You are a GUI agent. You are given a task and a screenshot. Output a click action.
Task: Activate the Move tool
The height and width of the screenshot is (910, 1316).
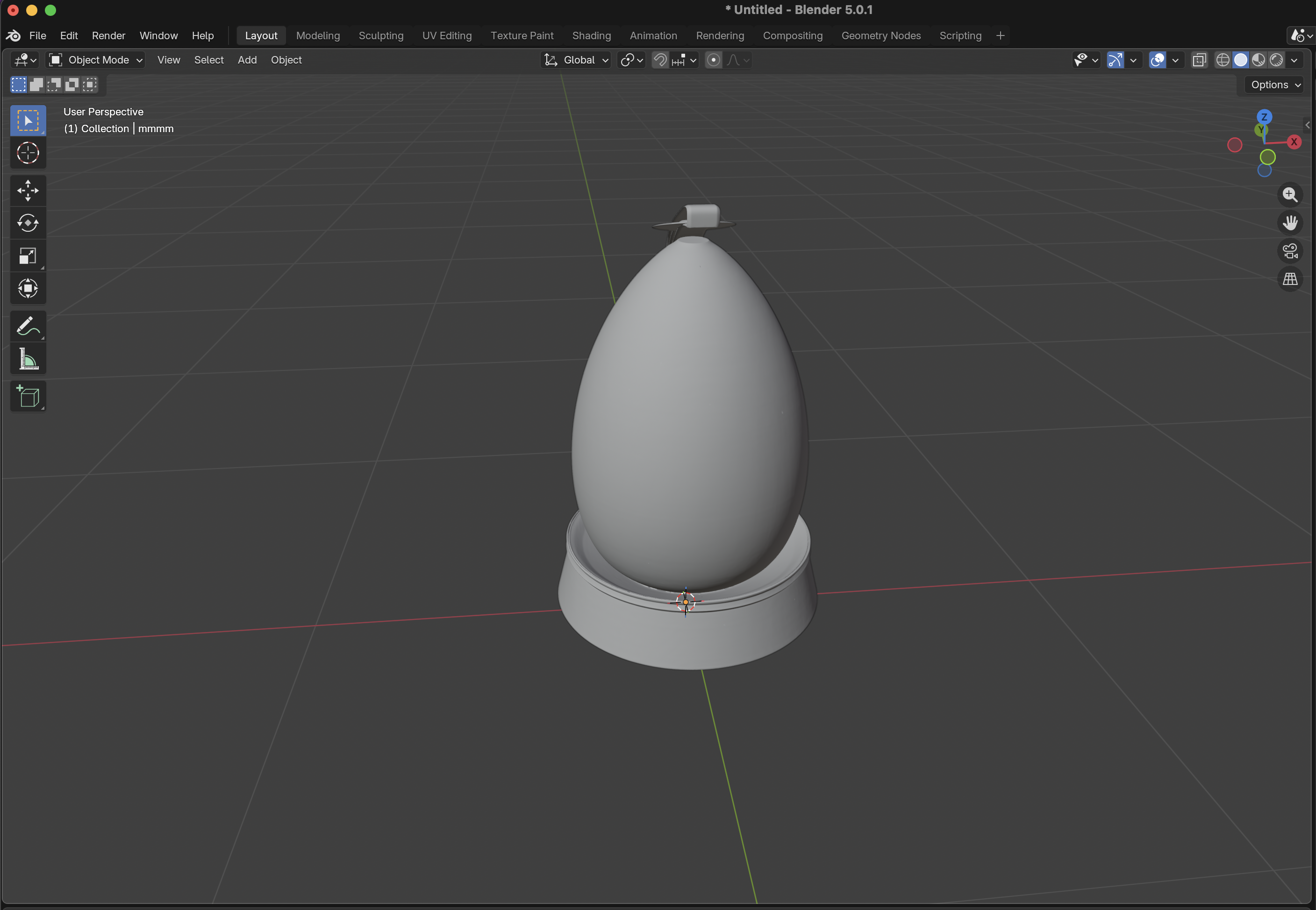pos(28,191)
